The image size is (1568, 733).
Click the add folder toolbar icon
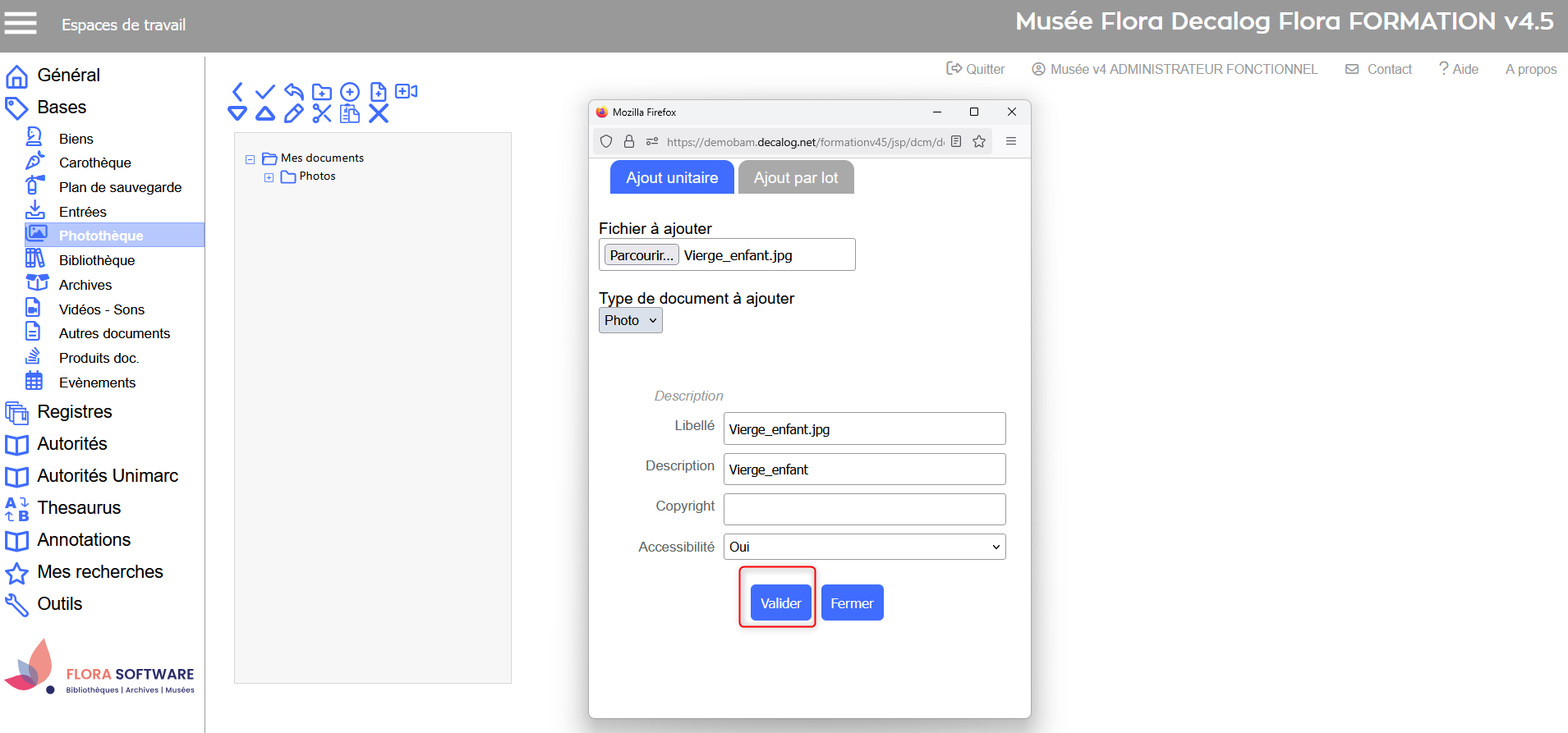coord(322,92)
